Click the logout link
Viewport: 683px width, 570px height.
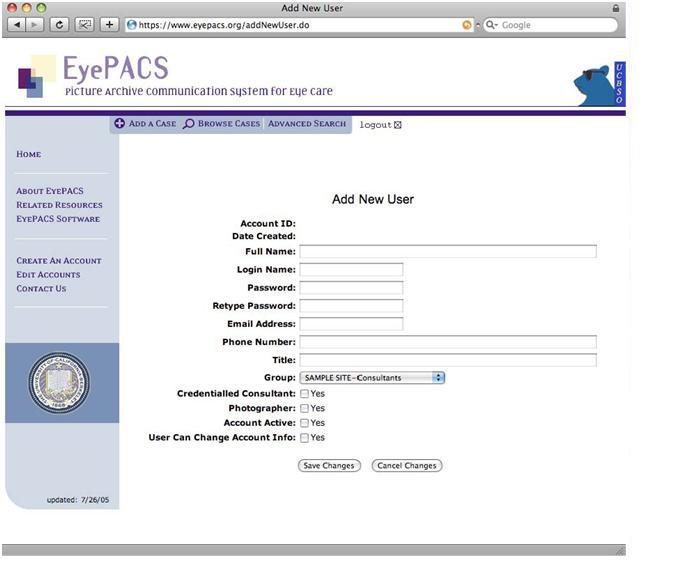tap(375, 125)
